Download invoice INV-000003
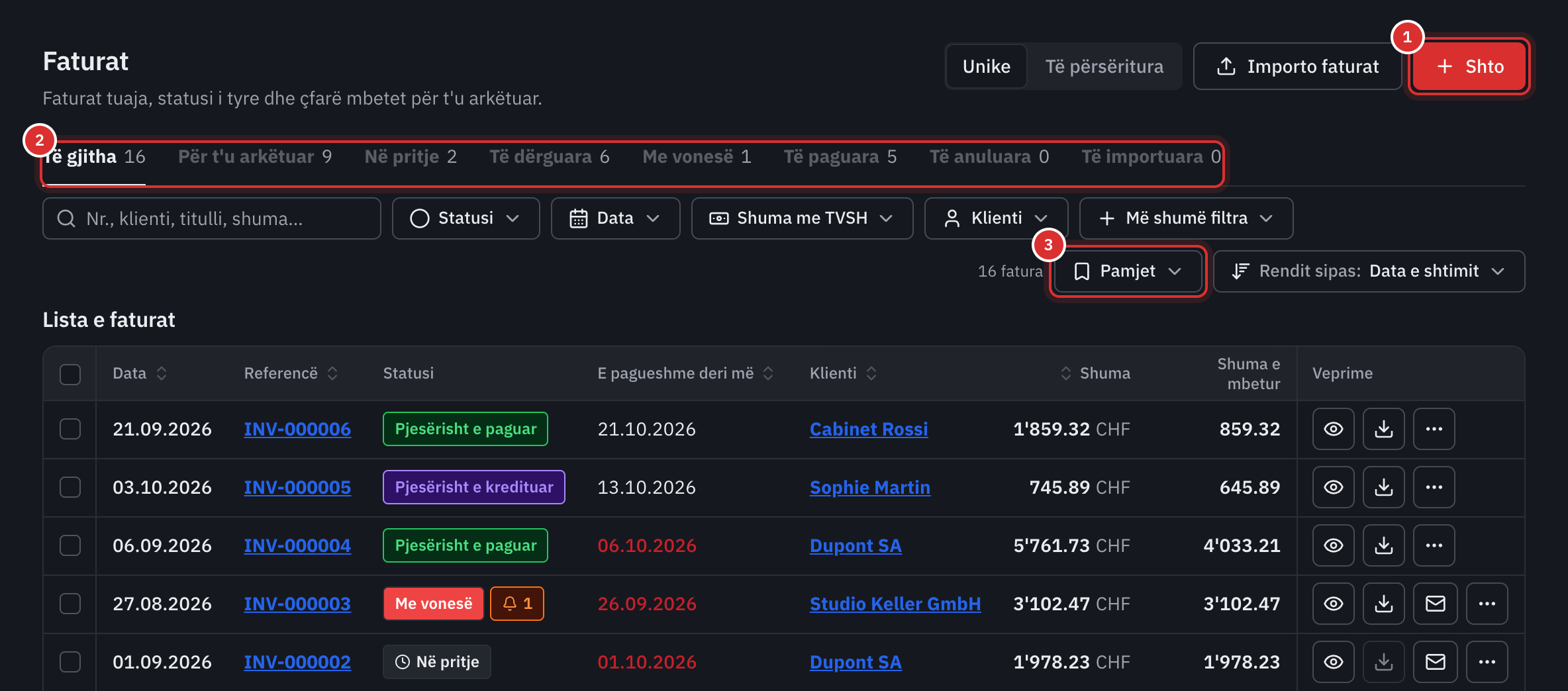Screen dimensions: 1568x691 1383,604
